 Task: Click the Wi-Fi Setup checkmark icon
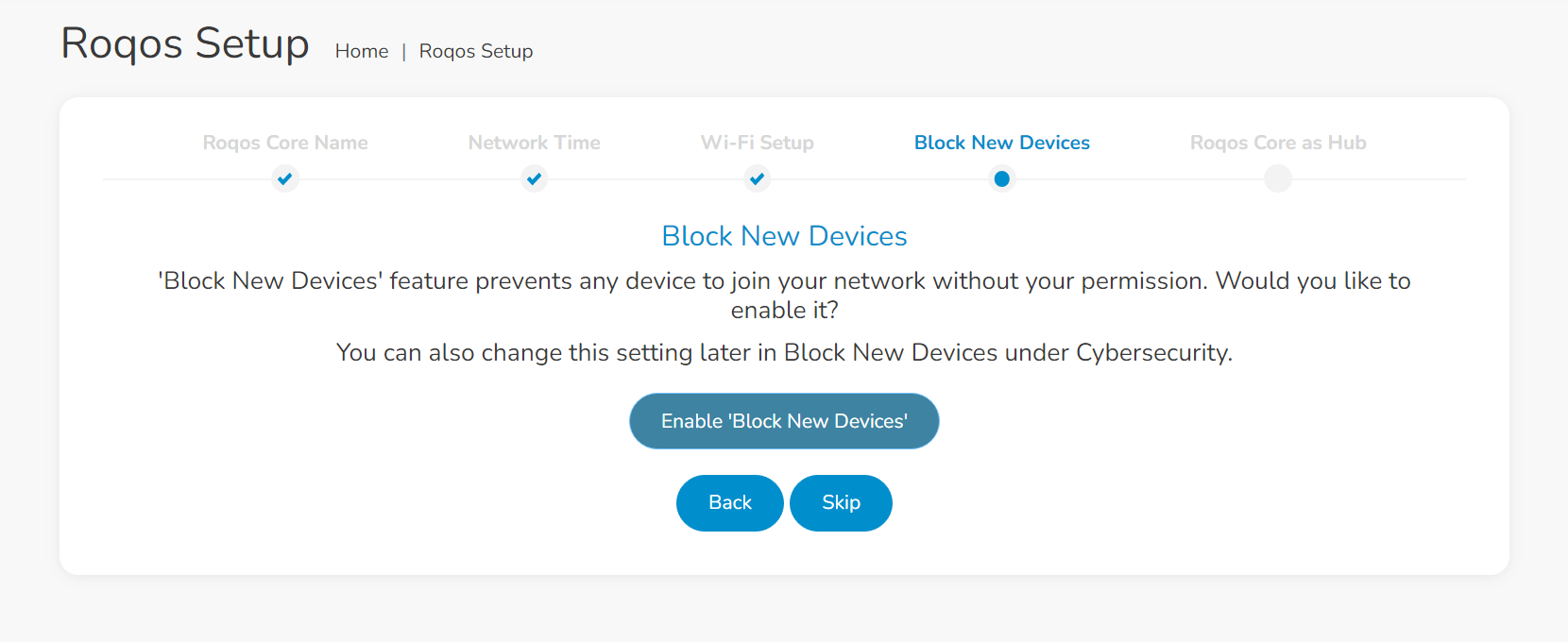click(x=757, y=178)
